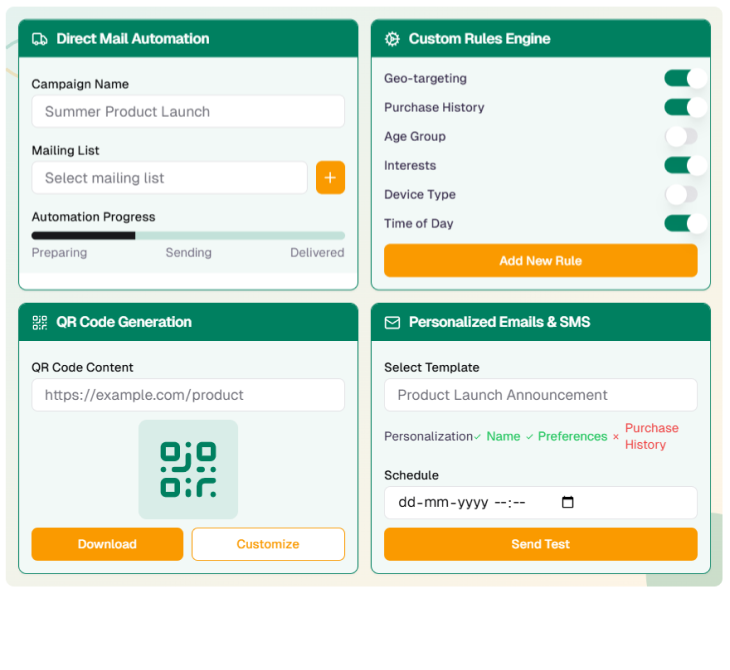Click the gear icon in Custom Rules Engine
The height and width of the screenshot is (670, 730).
(392, 39)
